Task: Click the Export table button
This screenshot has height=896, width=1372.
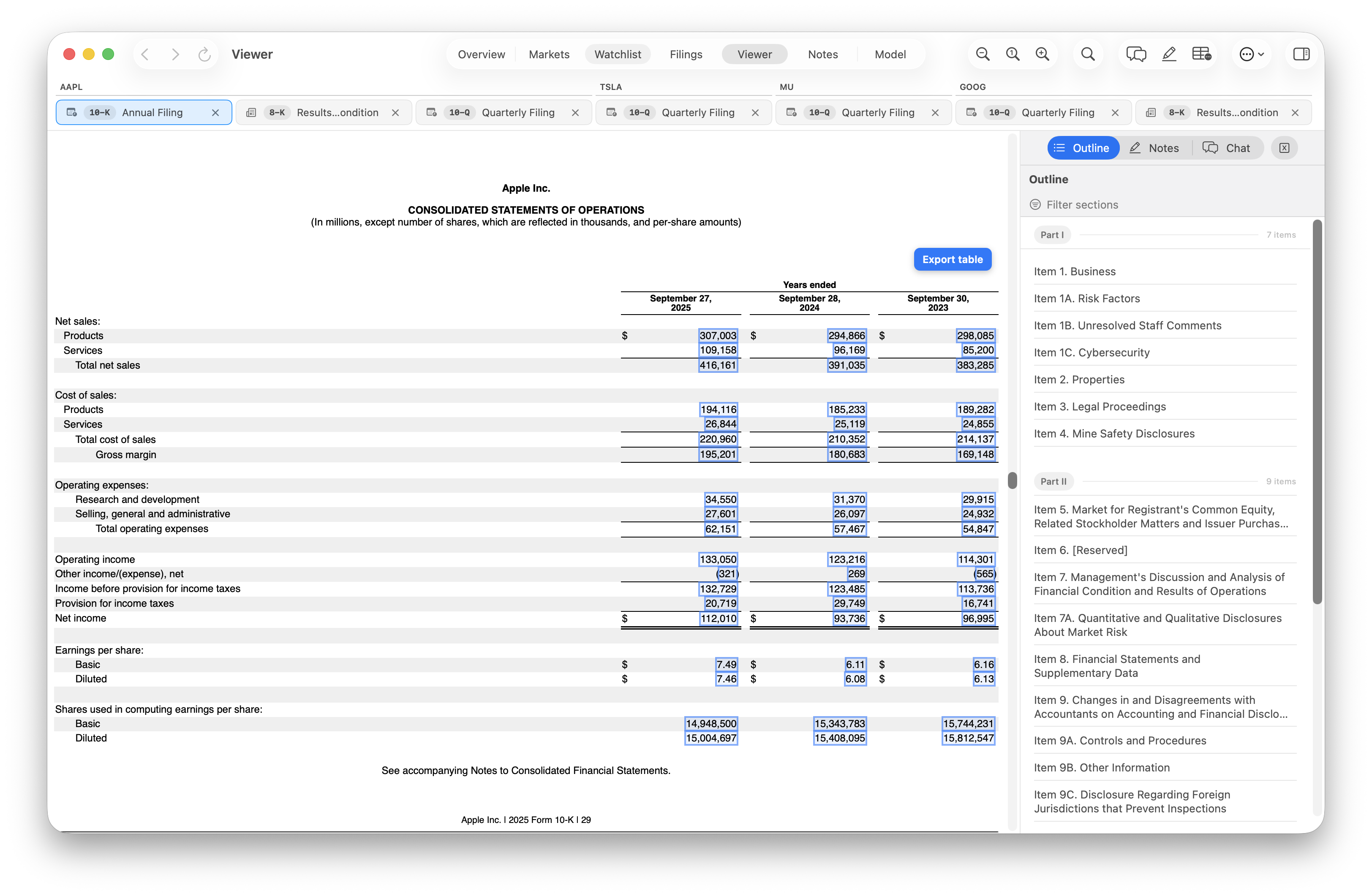Action: click(952, 259)
